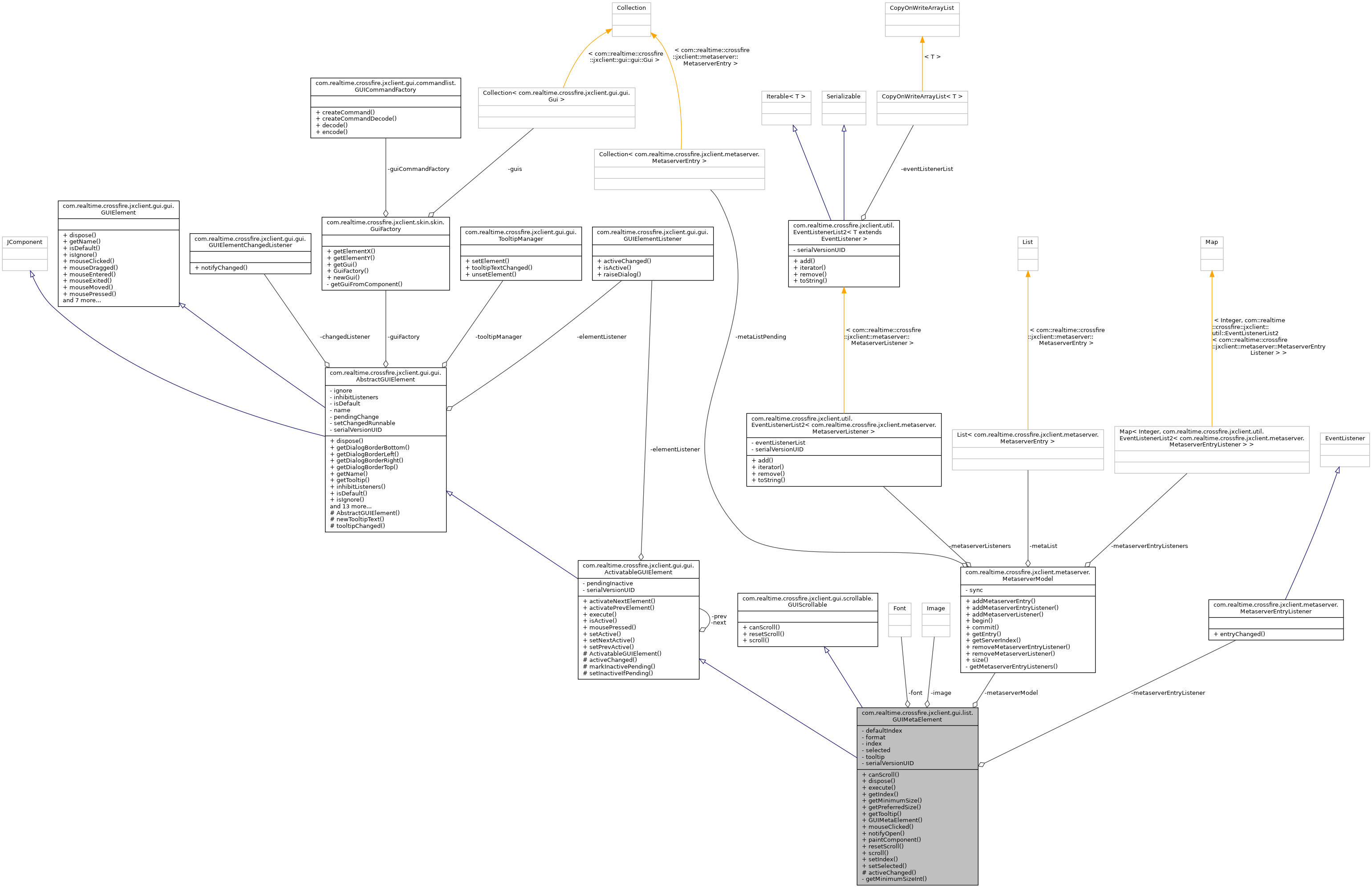The width and height of the screenshot is (1372, 888).
Task: Click the Collection<Gui> template node
Action: point(556,108)
